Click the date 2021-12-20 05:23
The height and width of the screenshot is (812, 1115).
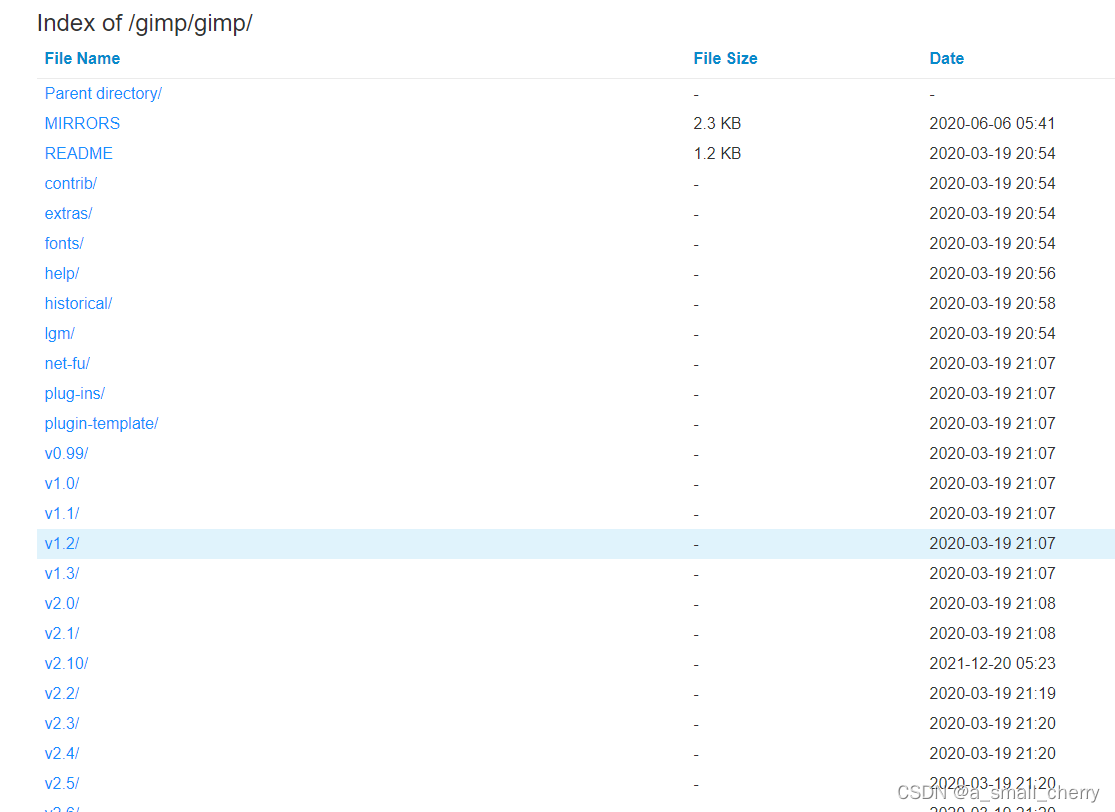coord(992,663)
